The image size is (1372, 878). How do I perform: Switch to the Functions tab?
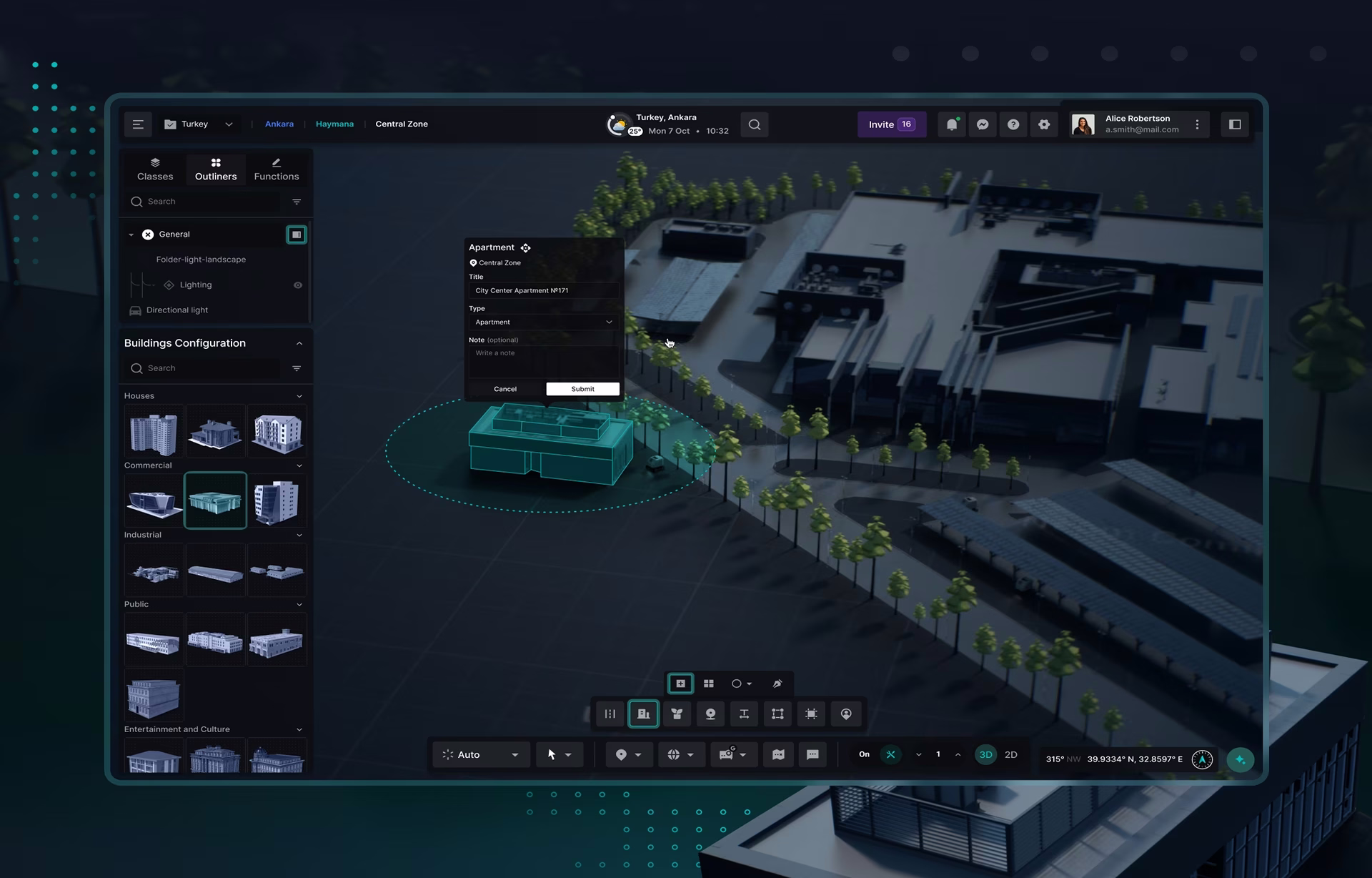pyautogui.click(x=277, y=169)
